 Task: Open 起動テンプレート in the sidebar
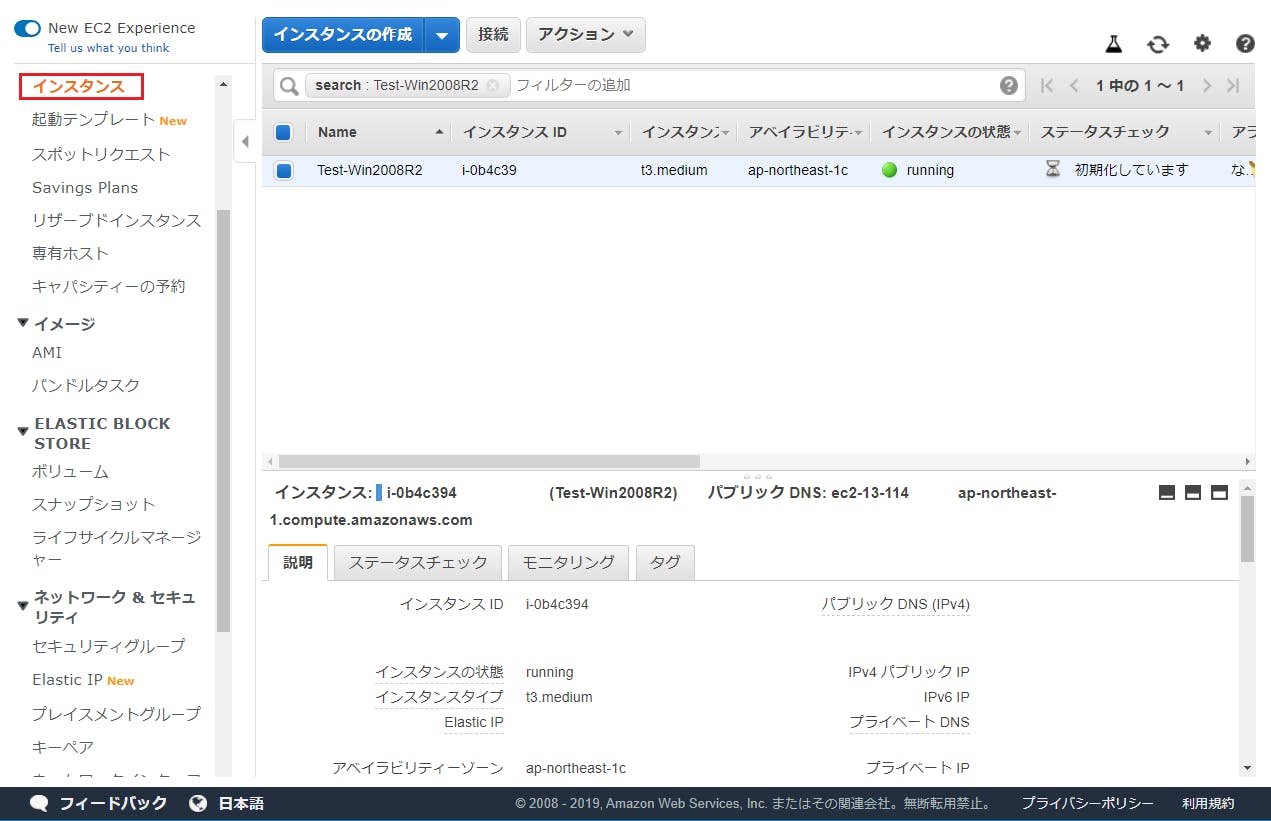pyautogui.click(x=93, y=120)
